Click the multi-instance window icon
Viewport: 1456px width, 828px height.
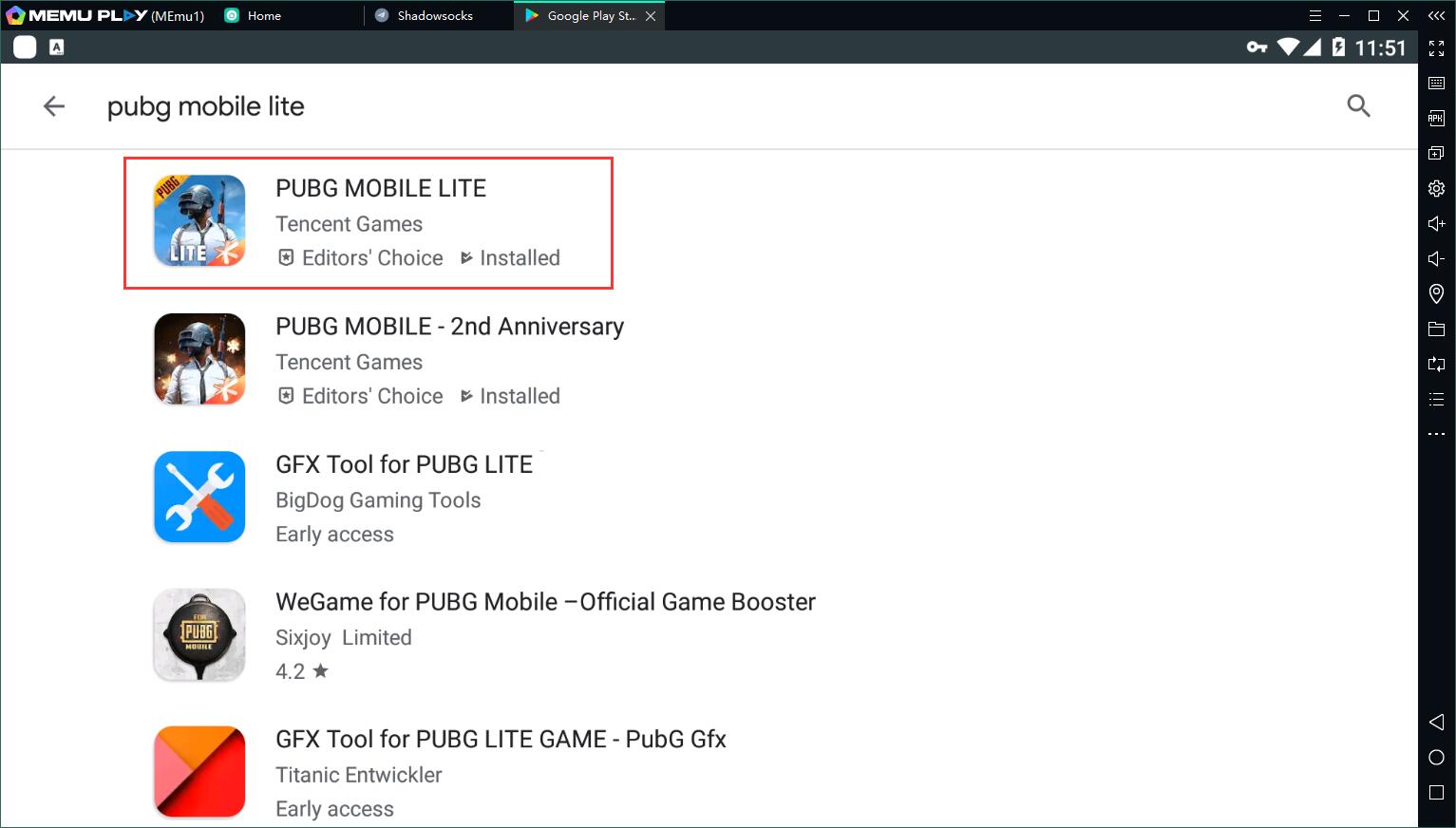pyautogui.click(x=1436, y=153)
